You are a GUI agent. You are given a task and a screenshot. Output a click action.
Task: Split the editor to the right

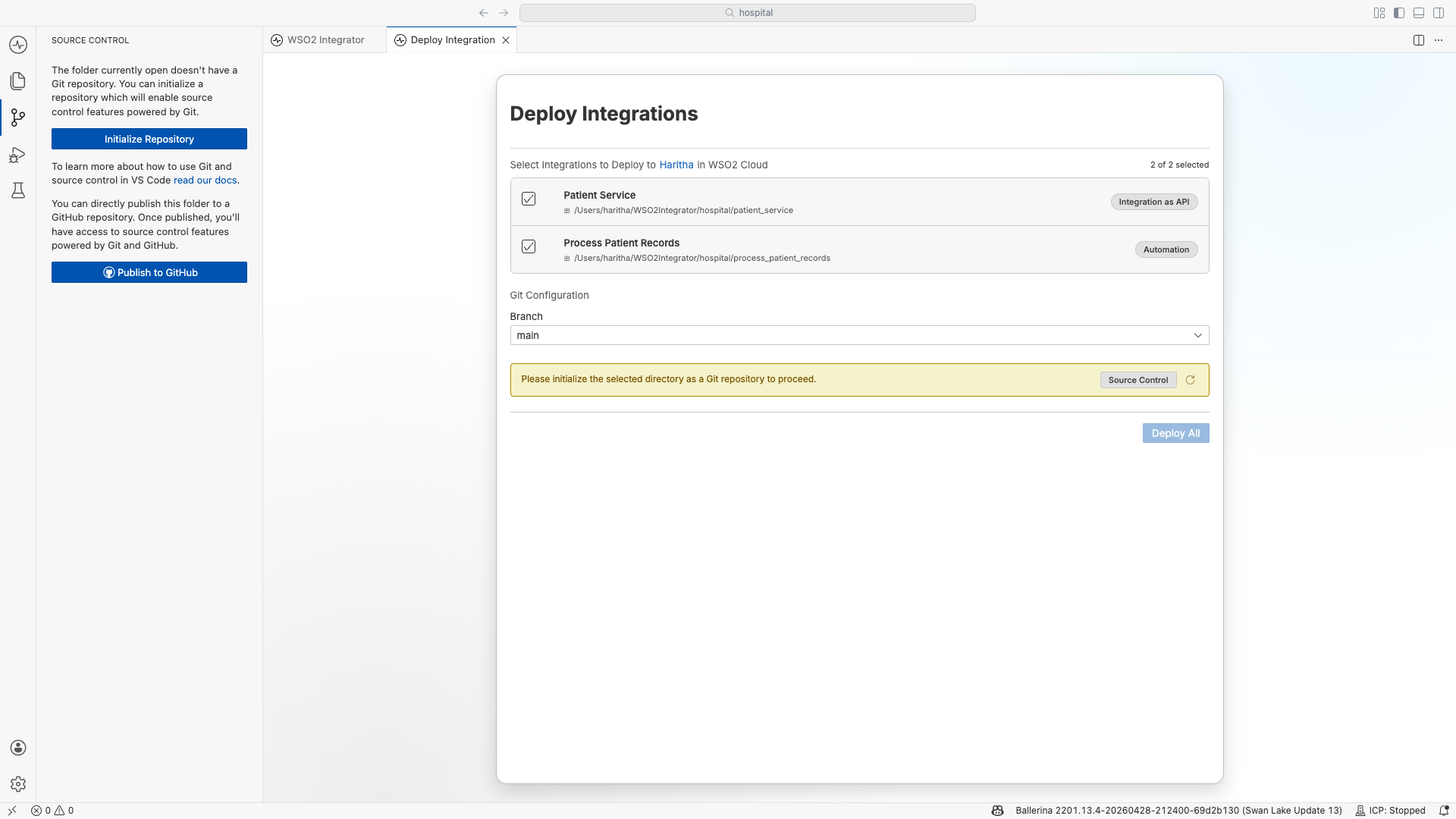(x=1419, y=40)
